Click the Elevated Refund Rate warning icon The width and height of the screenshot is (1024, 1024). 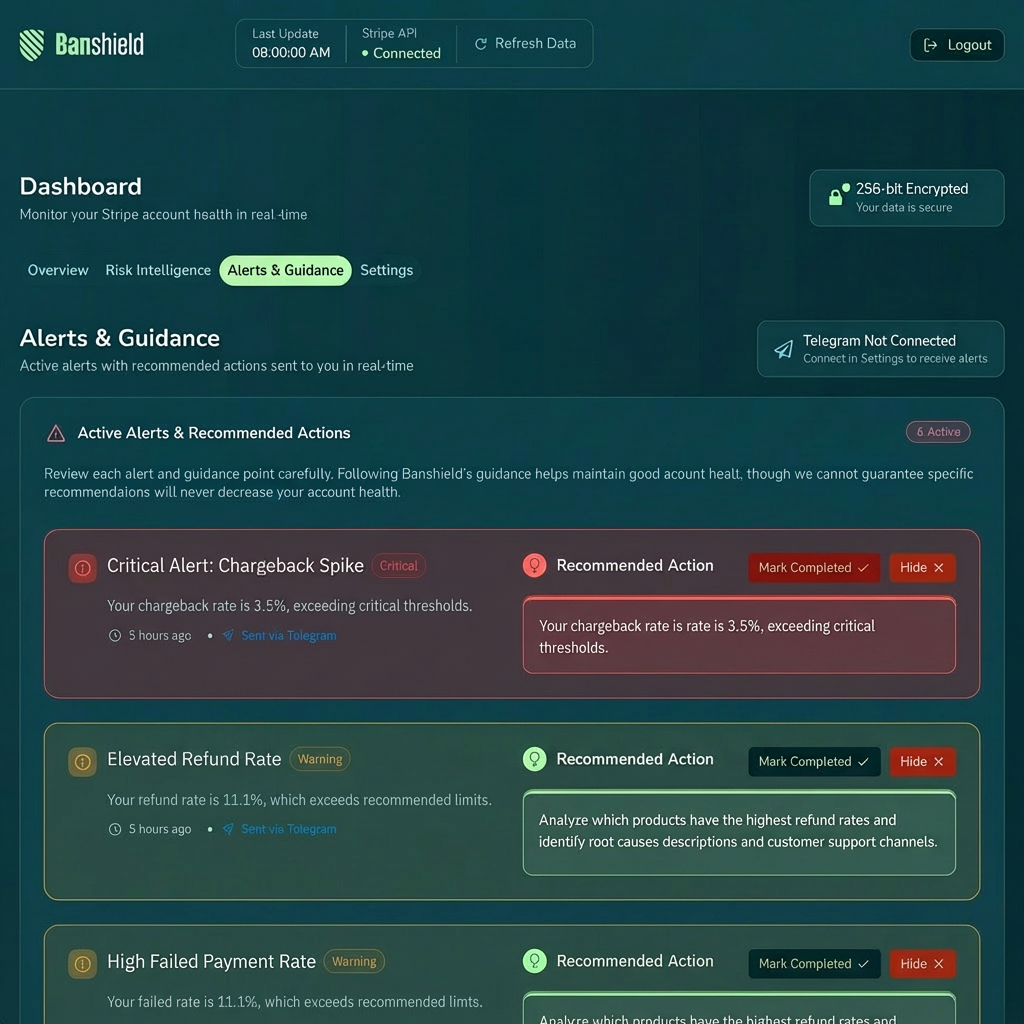[x=82, y=761]
